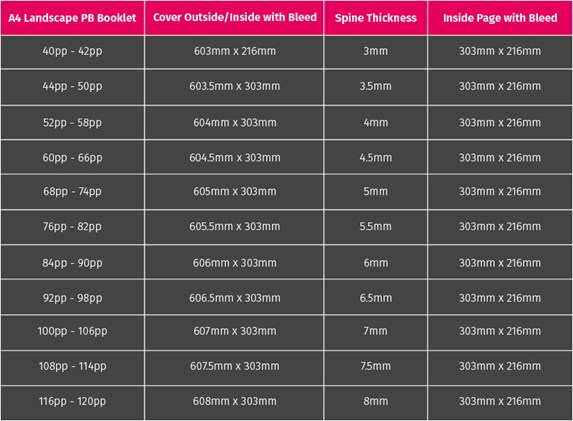The image size is (573, 421).
Task: Select the 4mm spine thickness cell
Action: 376,122
